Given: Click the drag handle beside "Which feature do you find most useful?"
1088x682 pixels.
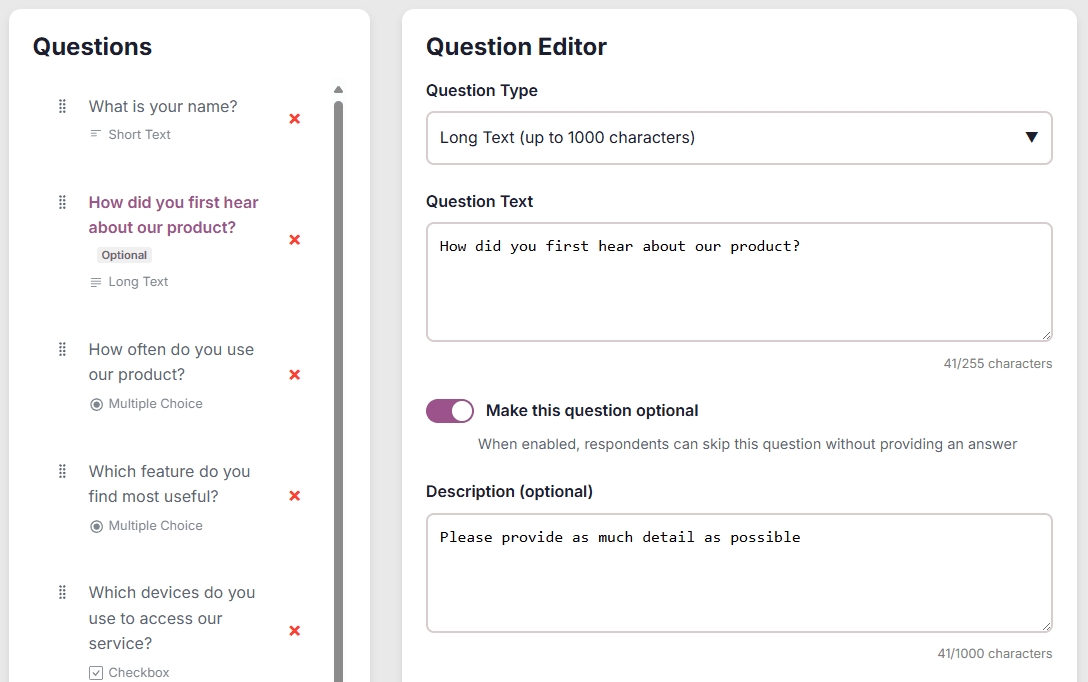Looking at the screenshot, I should coord(61,471).
